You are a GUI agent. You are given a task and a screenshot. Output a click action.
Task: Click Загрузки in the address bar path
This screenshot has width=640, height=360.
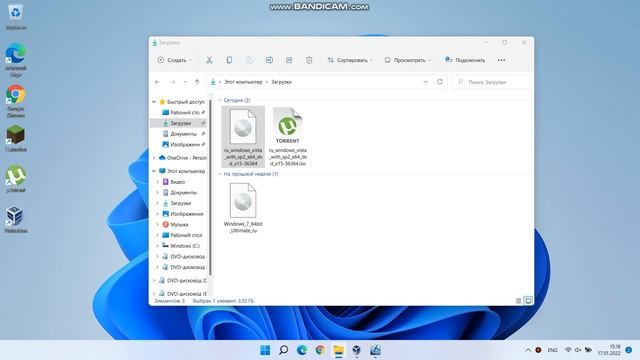point(281,82)
